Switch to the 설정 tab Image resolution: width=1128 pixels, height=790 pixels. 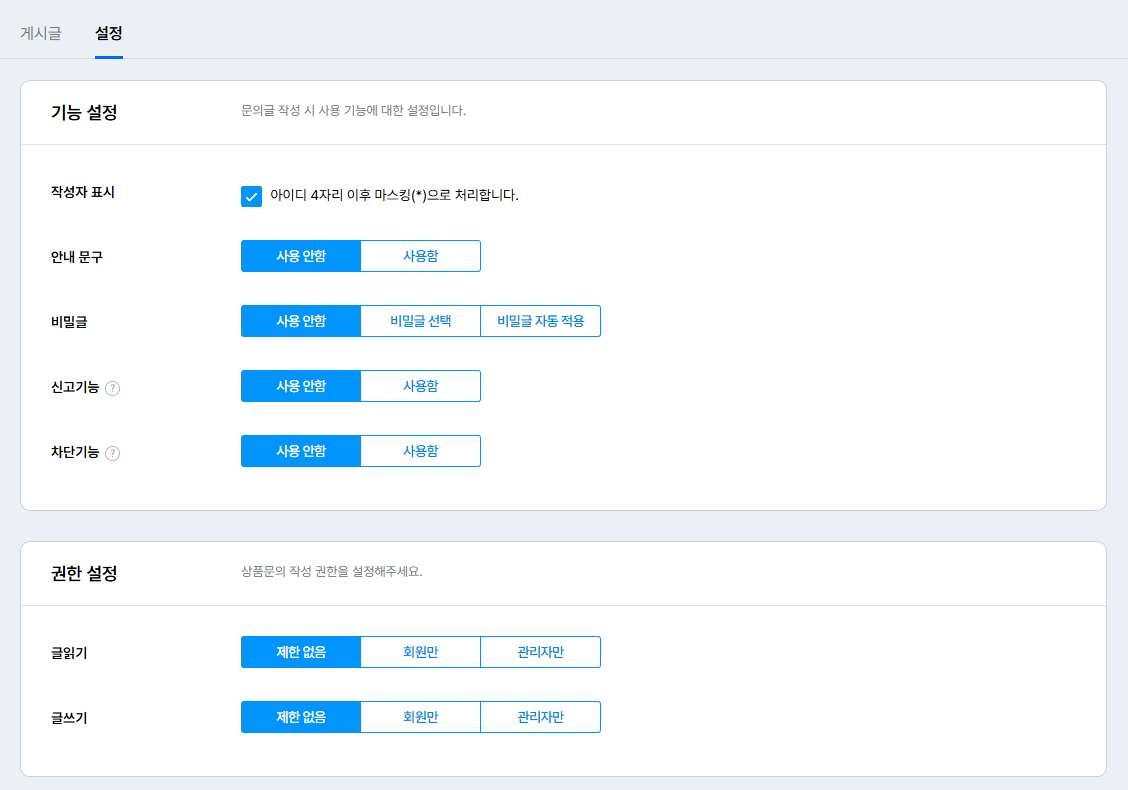pyautogui.click(x=109, y=33)
